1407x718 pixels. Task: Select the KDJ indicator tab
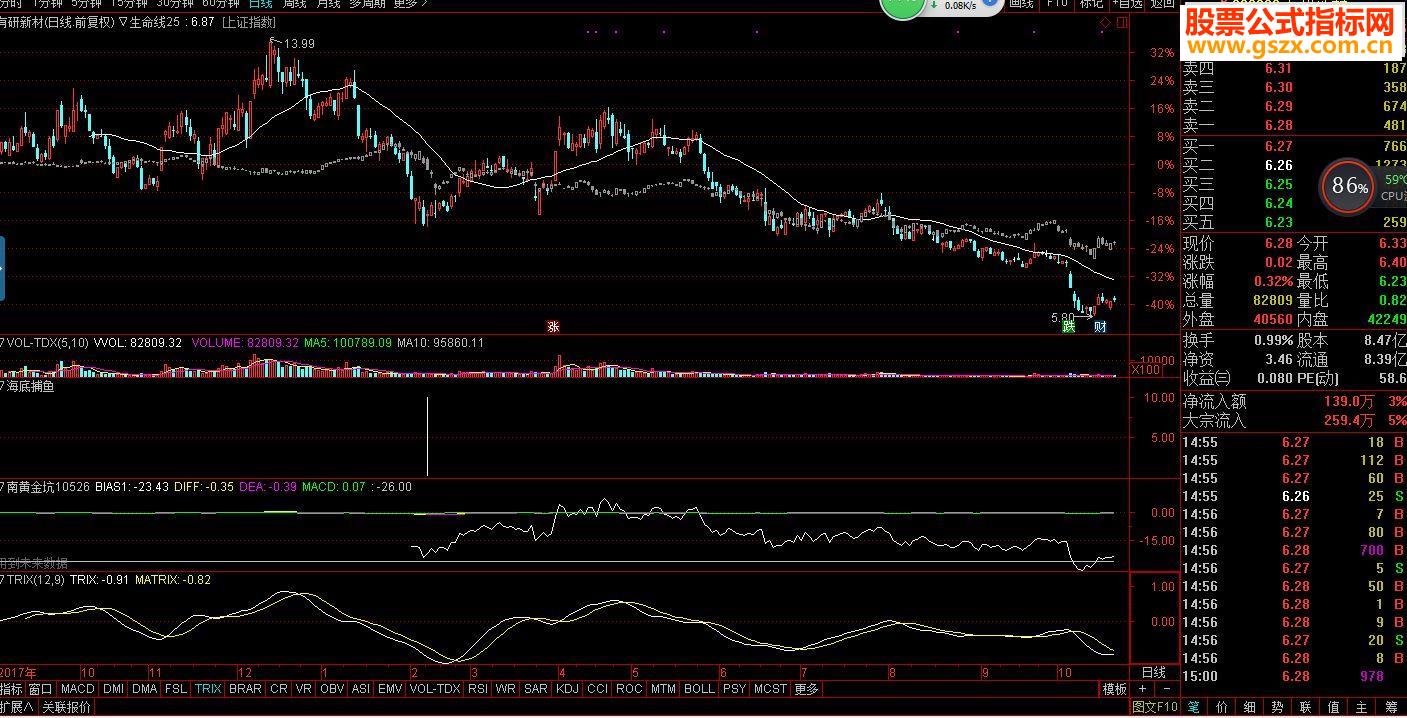click(567, 689)
